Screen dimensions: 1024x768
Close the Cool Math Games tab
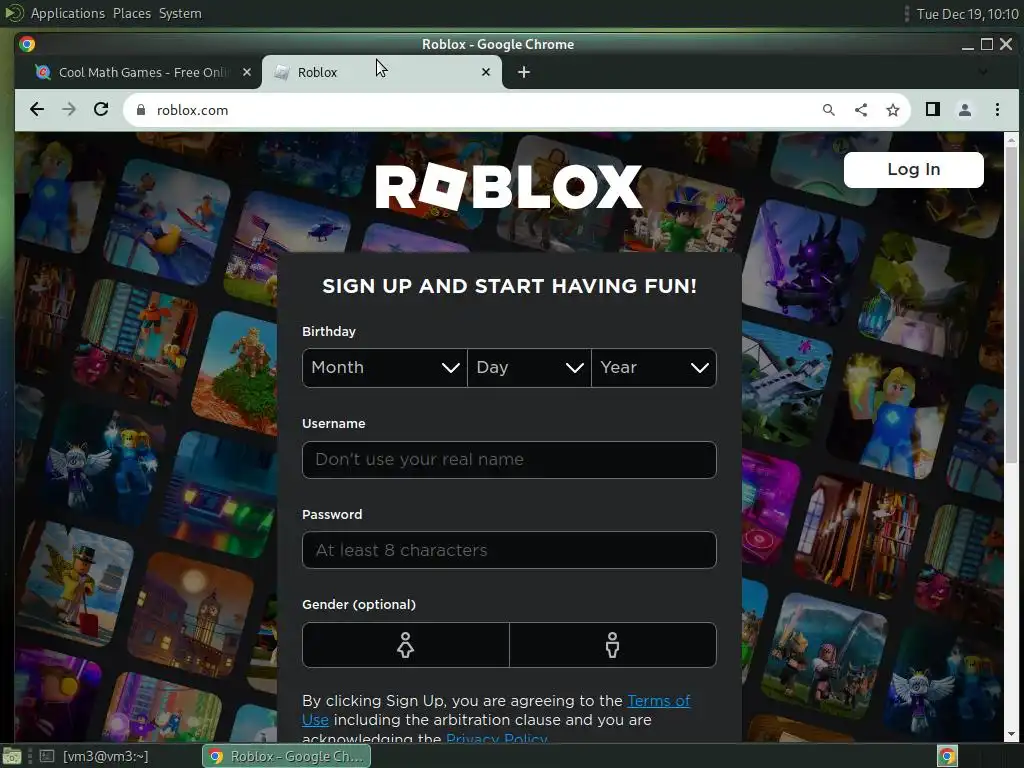click(247, 72)
